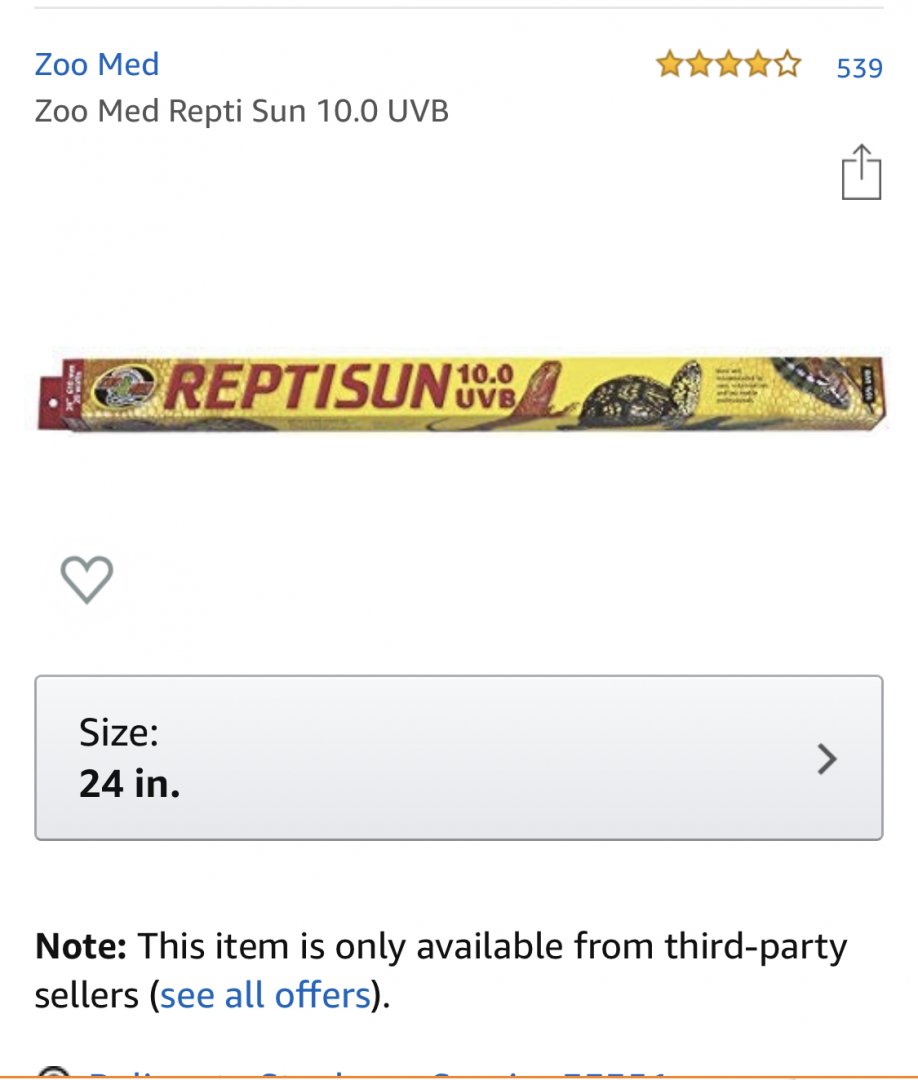Tap the 10.0 UVB label on the box
The image size is (918, 1080).
coord(484,386)
